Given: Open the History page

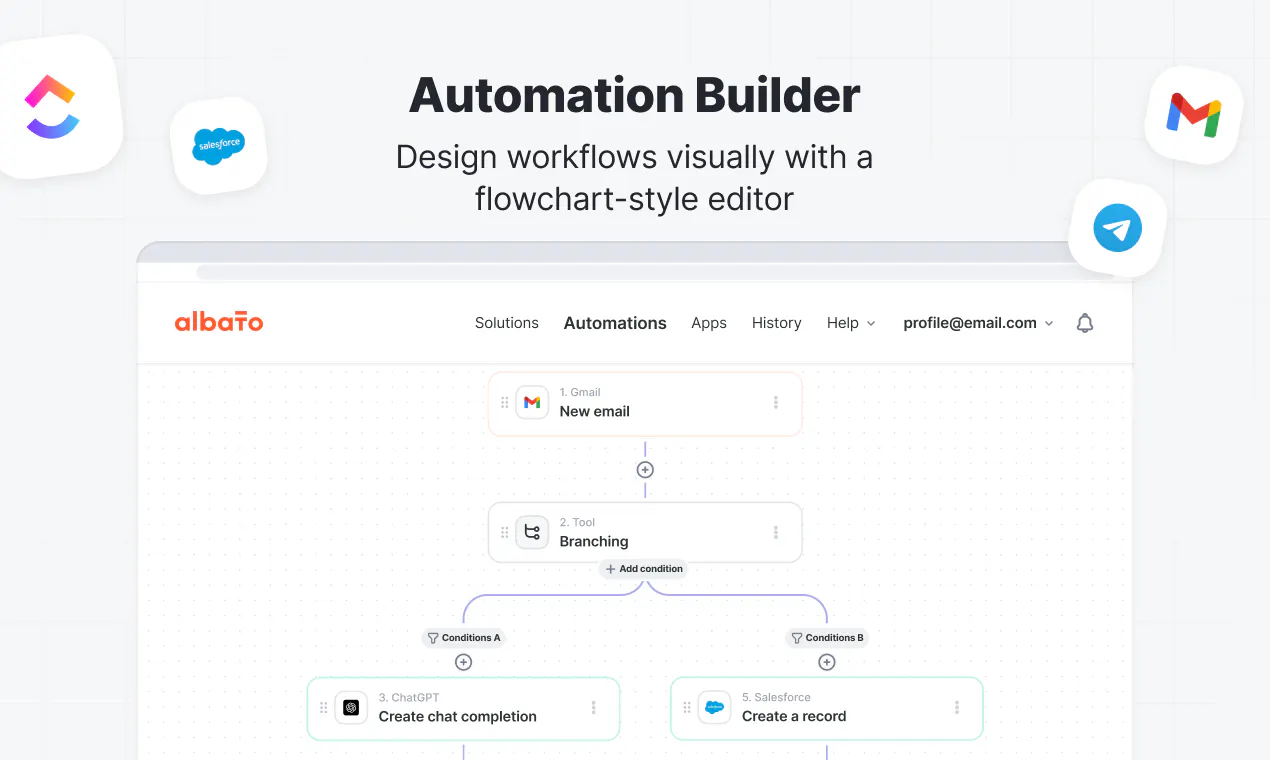Looking at the screenshot, I should (x=777, y=323).
